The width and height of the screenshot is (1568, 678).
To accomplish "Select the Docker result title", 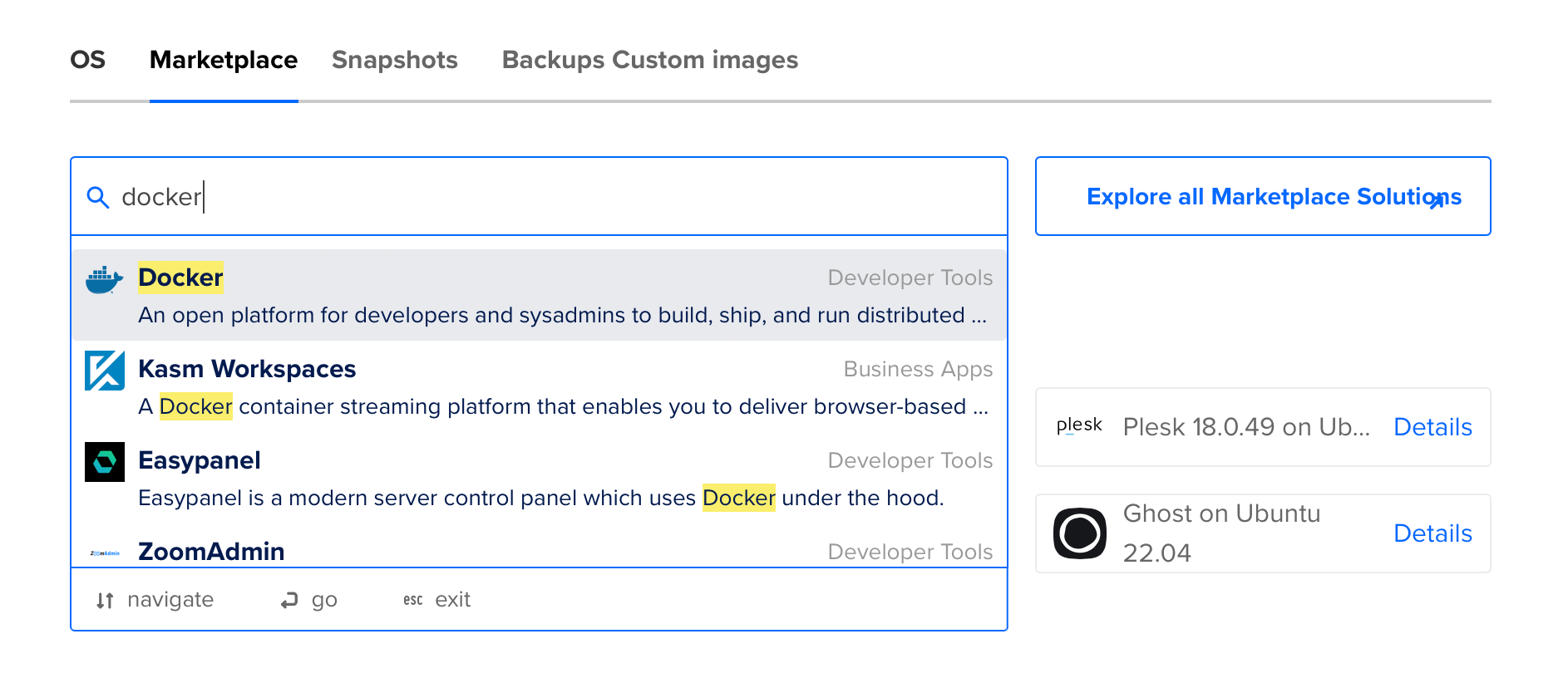I will [180, 278].
